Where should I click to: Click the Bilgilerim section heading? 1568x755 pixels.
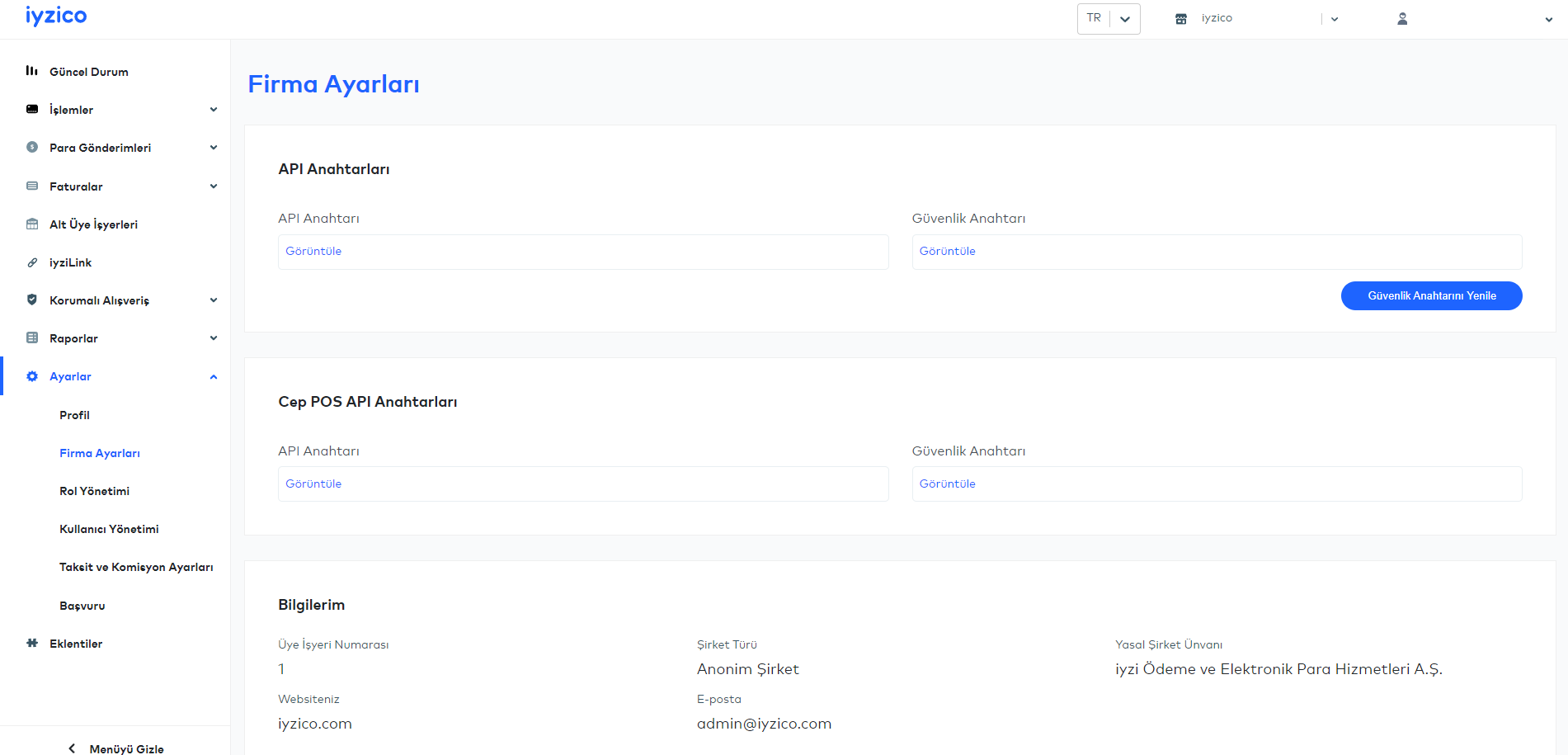tap(311, 605)
